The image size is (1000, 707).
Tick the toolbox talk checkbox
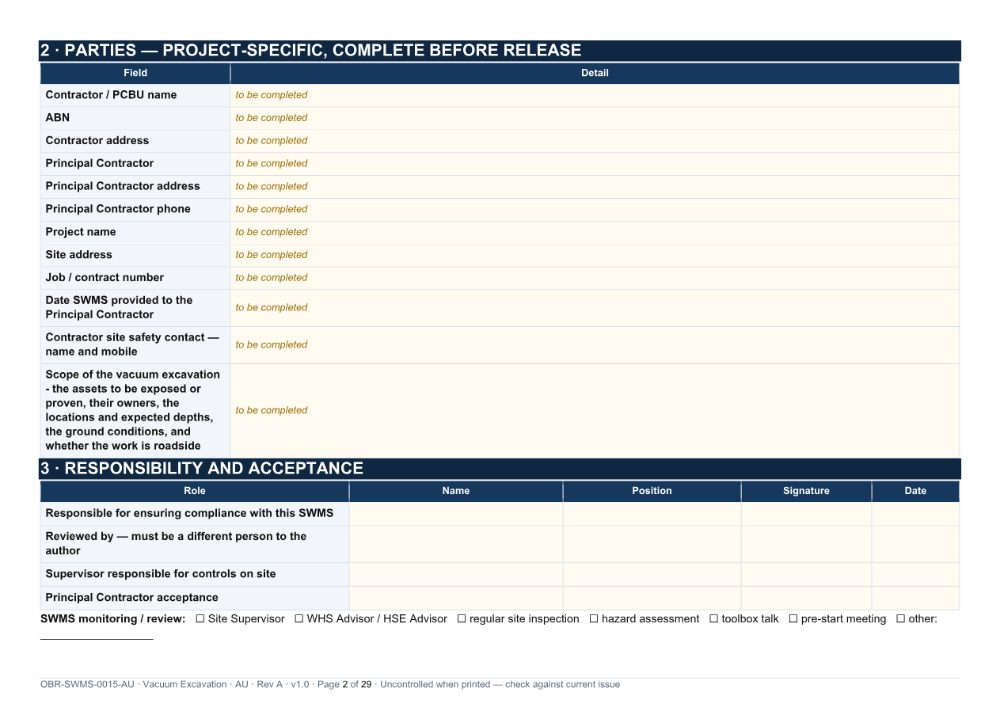714,618
